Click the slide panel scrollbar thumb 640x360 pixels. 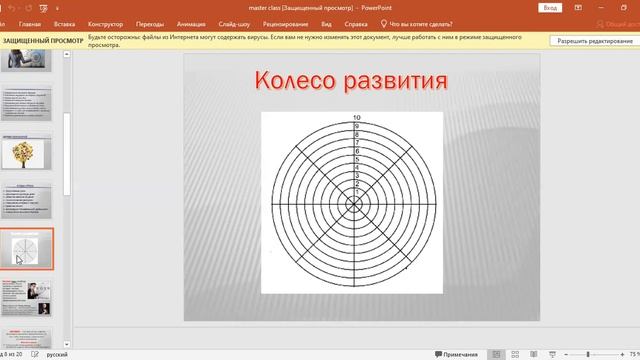67,154
